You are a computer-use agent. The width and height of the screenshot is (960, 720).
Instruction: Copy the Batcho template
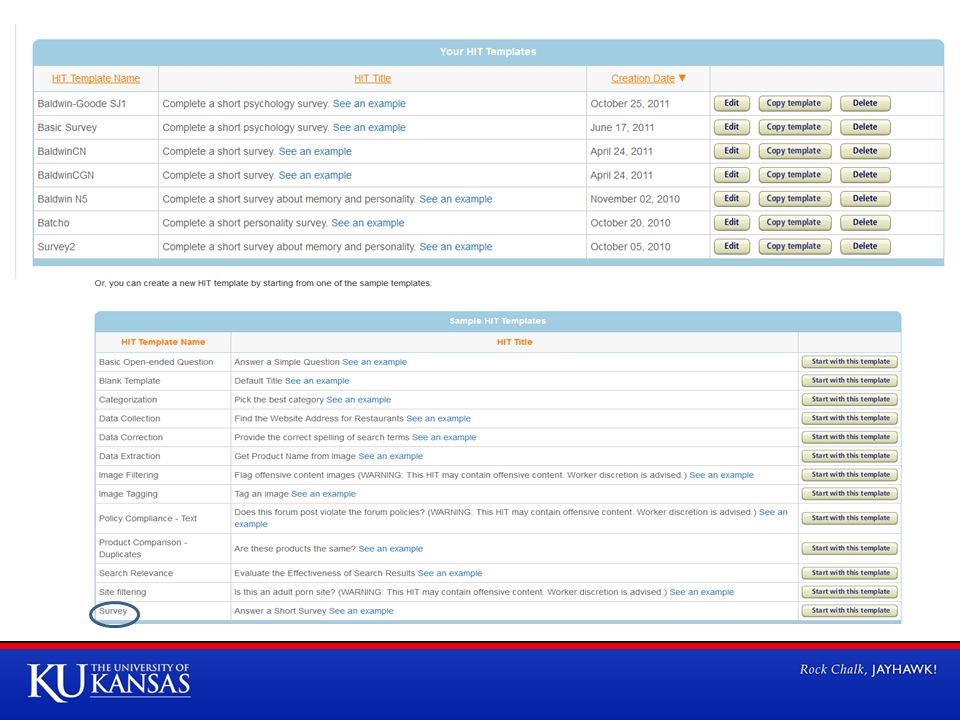pos(794,223)
